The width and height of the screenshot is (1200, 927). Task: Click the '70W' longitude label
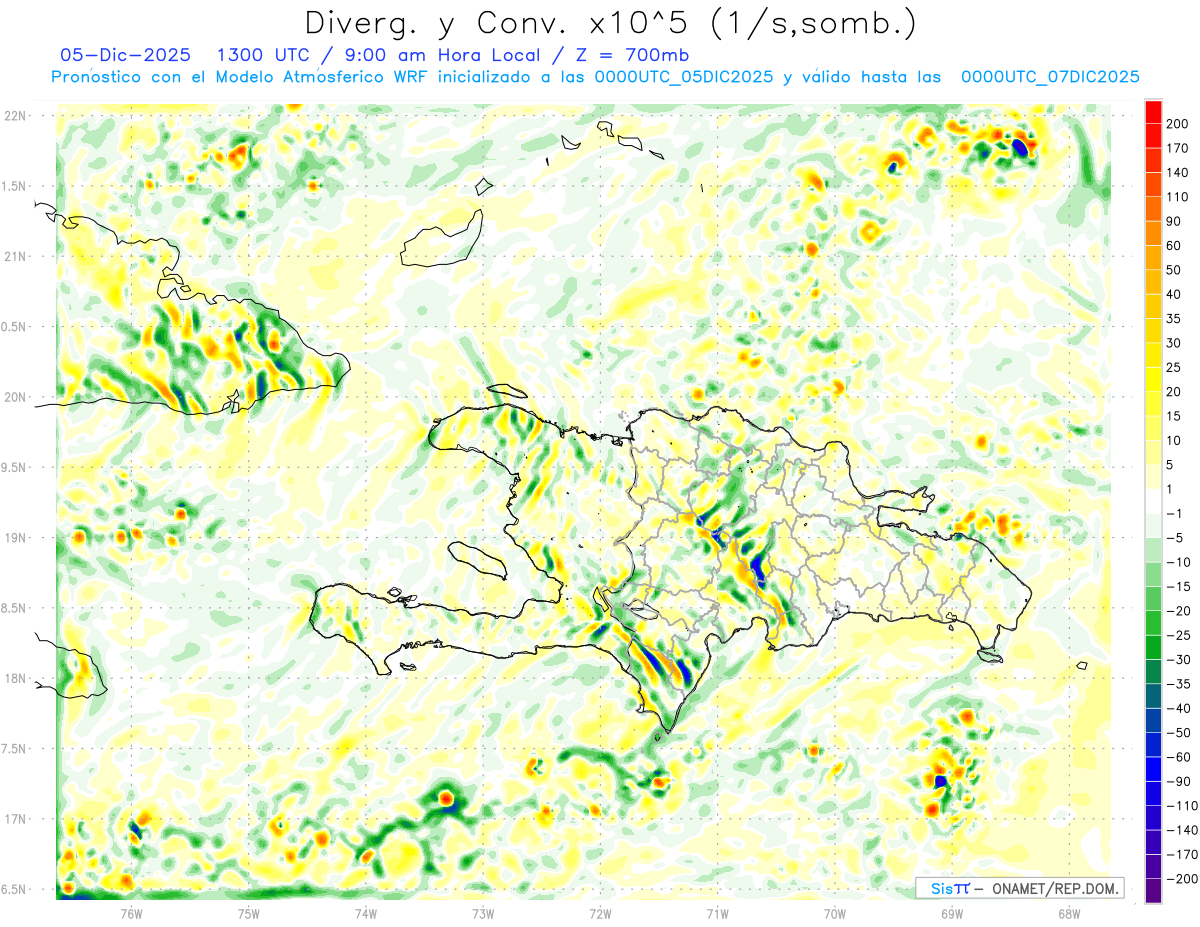tap(834, 914)
